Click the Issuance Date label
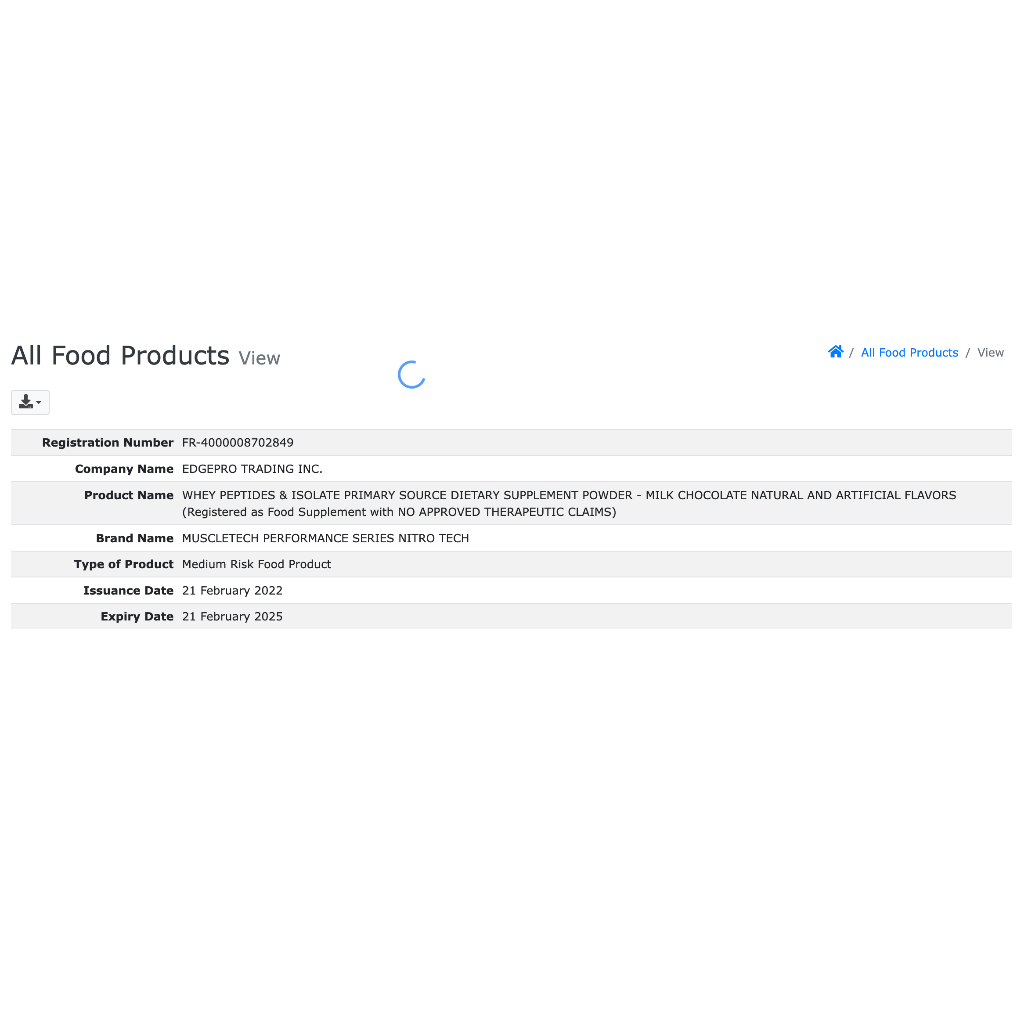Image resolution: width=1024 pixels, height=1024 pixels. pyautogui.click(x=128, y=591)
